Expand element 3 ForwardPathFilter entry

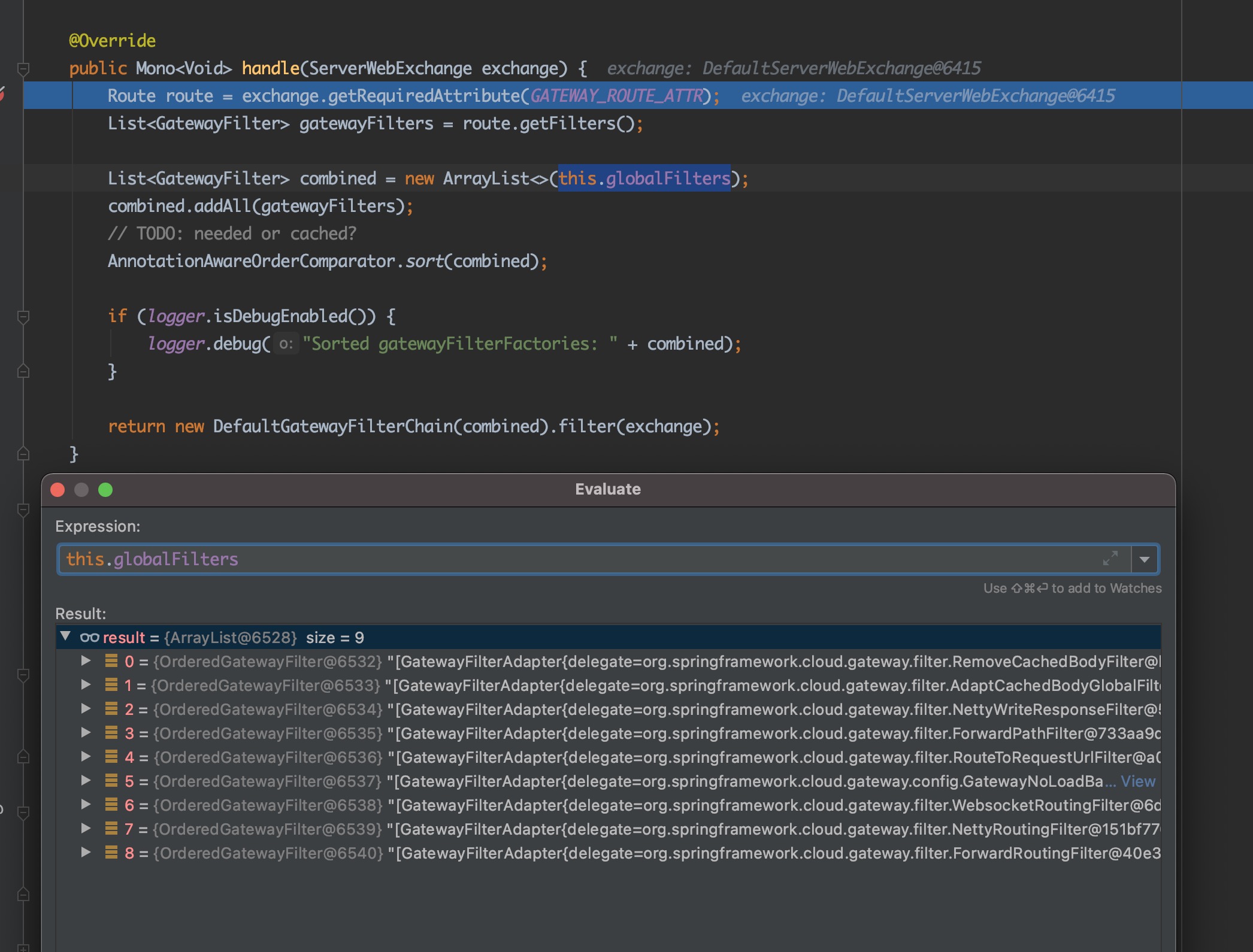[x=86, y=732]
